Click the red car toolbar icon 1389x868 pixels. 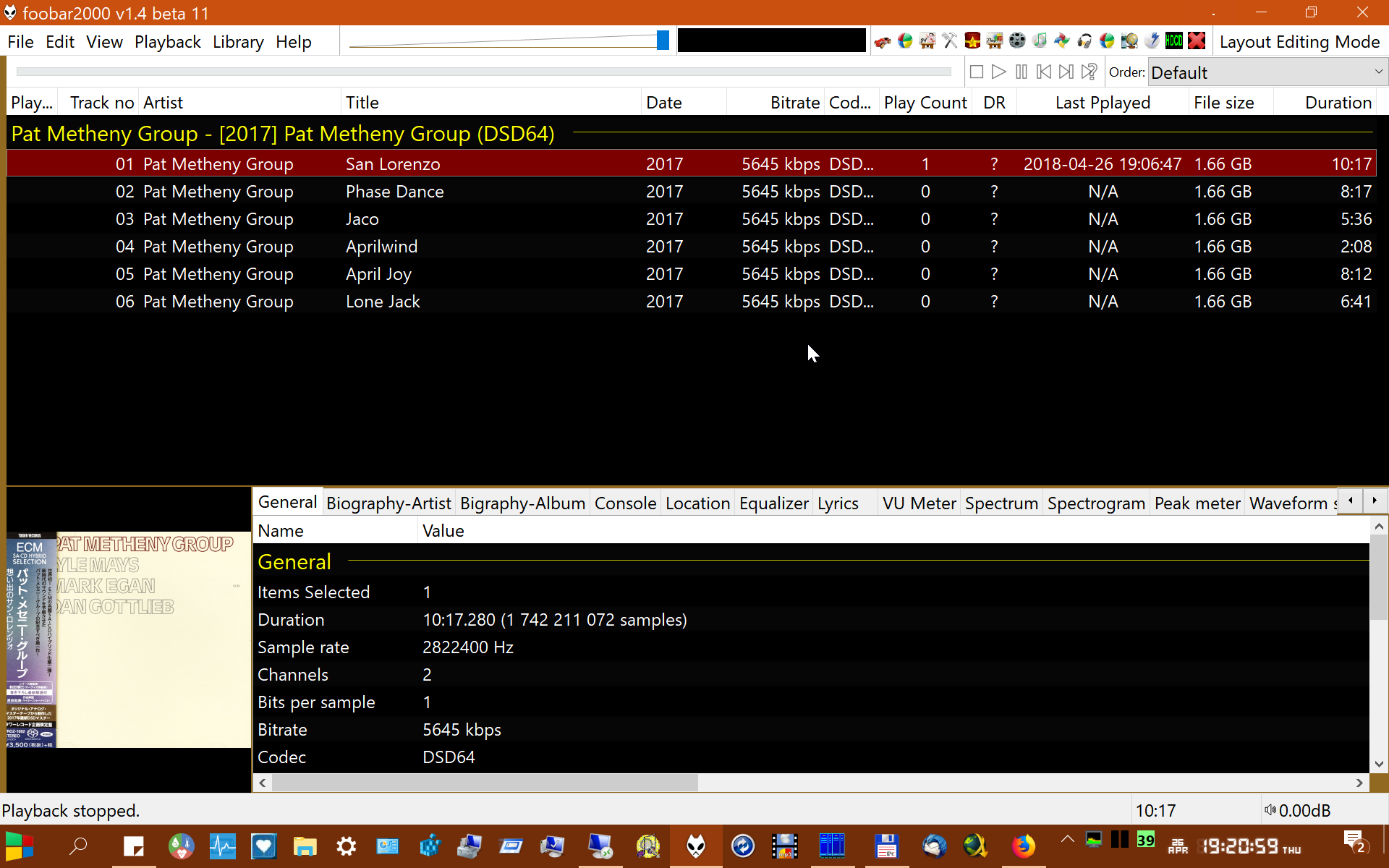882,41
